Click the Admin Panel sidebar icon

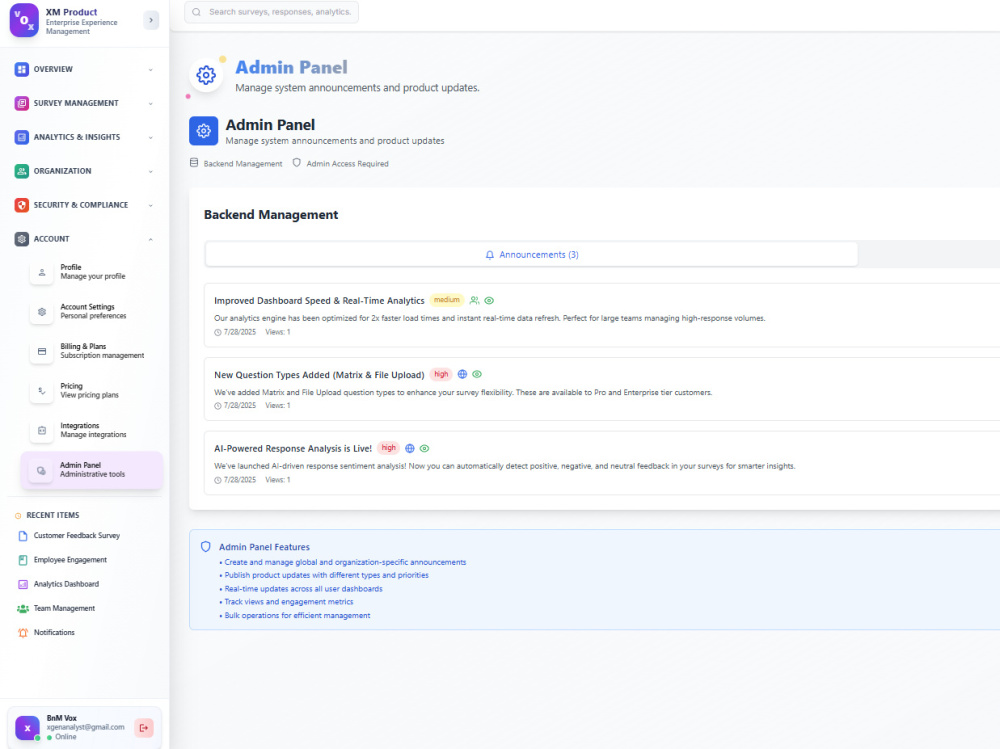pyautogui.click(x=41, y=470)
